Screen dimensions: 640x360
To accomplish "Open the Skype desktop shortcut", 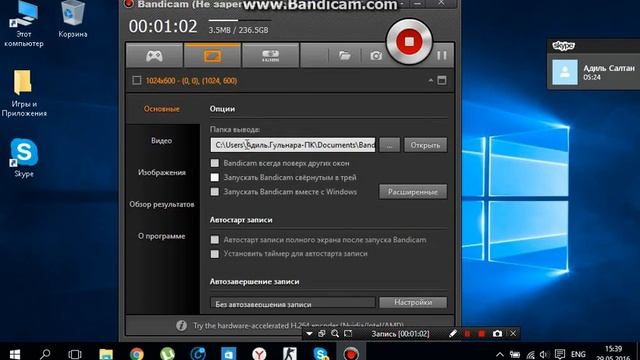I will [24, 158].
